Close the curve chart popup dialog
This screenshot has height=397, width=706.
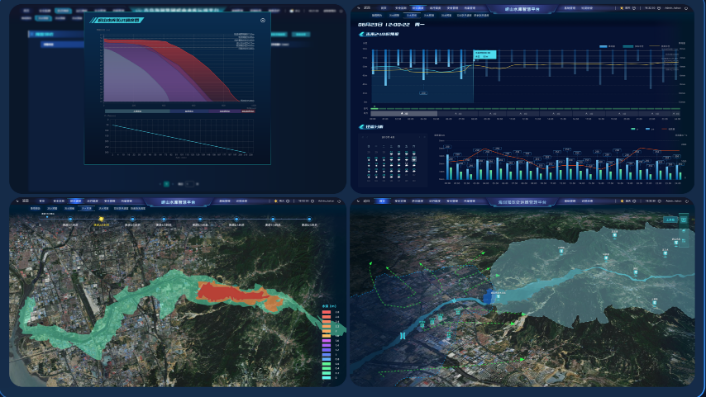coord(262,20)
